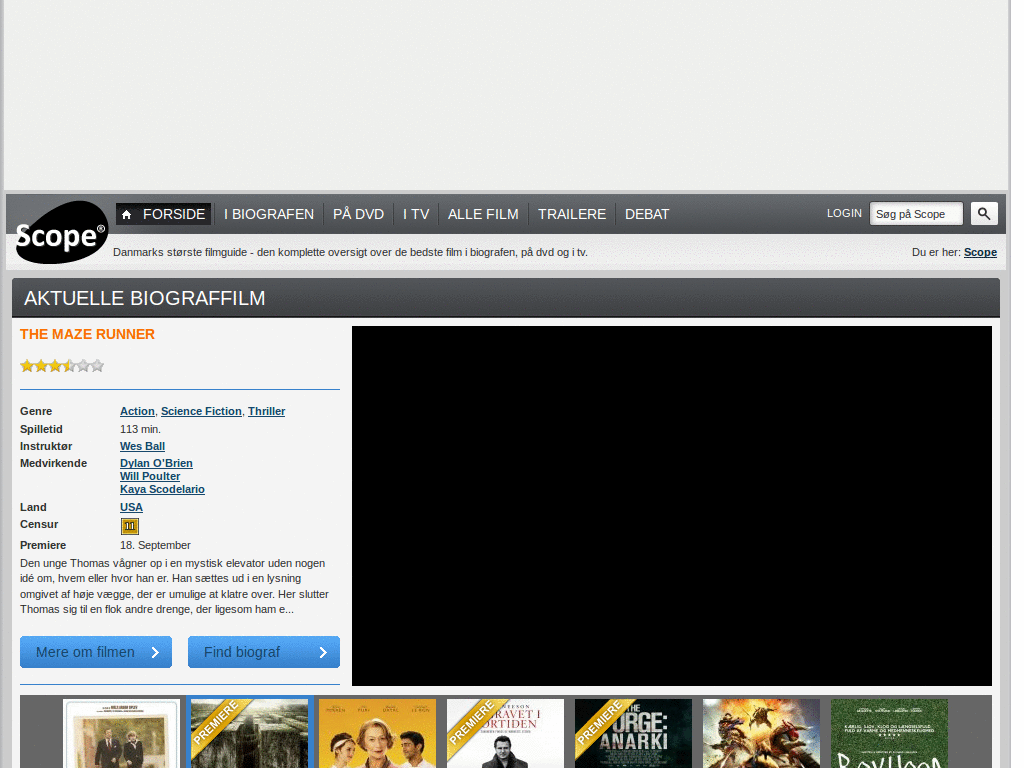Select the Thriller genre link

(x=266, y=411)
